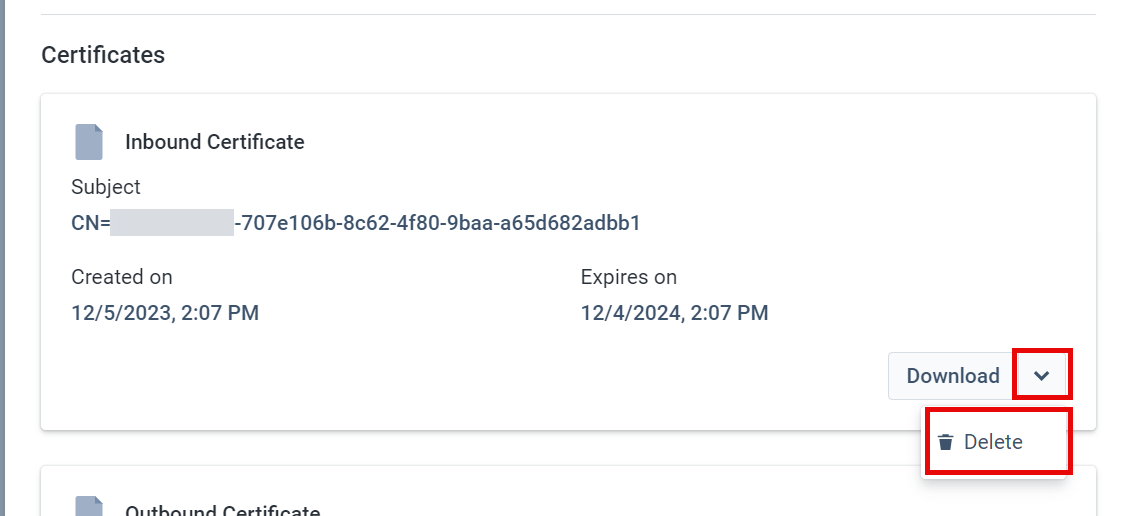Click the Certificates section heading
This screenshot has height=516, width=1132.
[x=103, y=54]
